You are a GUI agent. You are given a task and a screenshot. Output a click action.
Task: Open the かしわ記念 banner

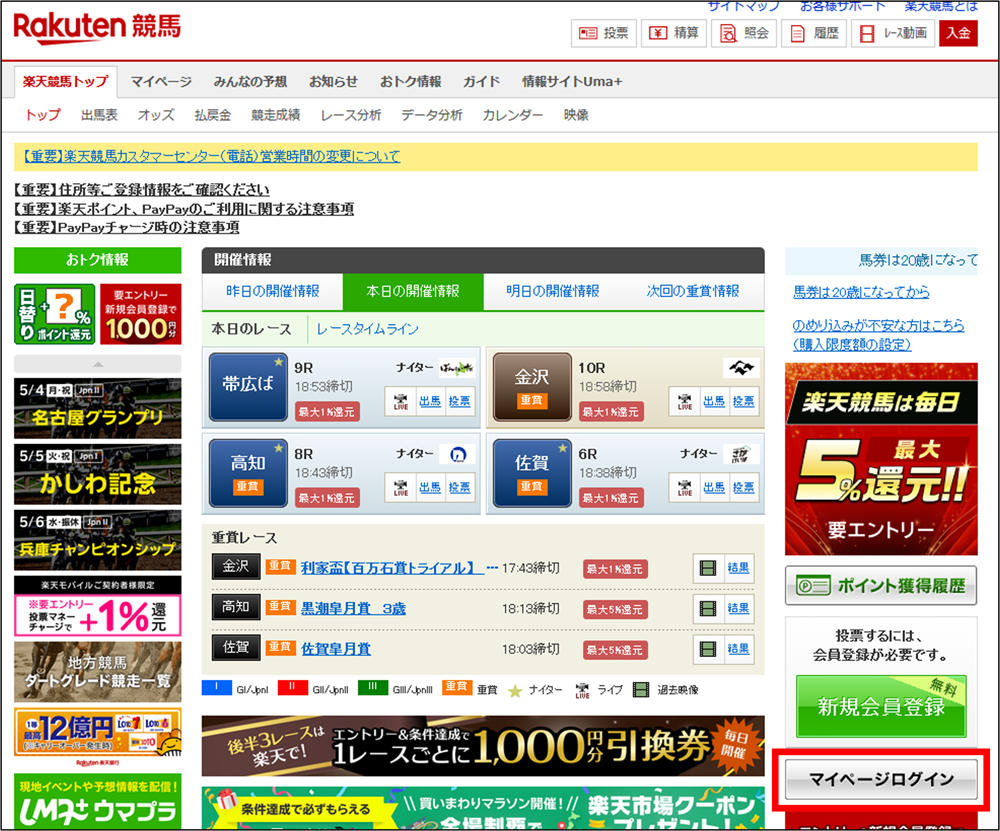coord(98,474)
